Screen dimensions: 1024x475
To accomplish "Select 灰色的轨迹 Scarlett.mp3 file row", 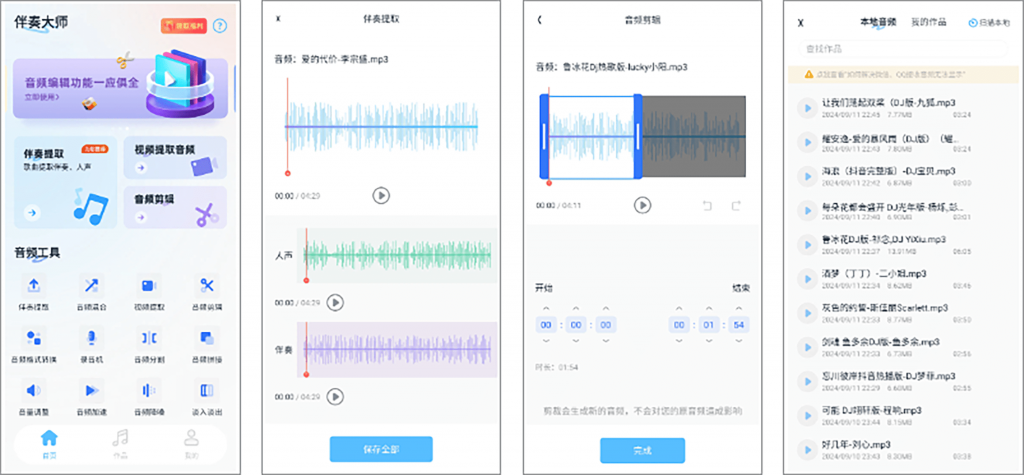I will click(x=904, y=313).
